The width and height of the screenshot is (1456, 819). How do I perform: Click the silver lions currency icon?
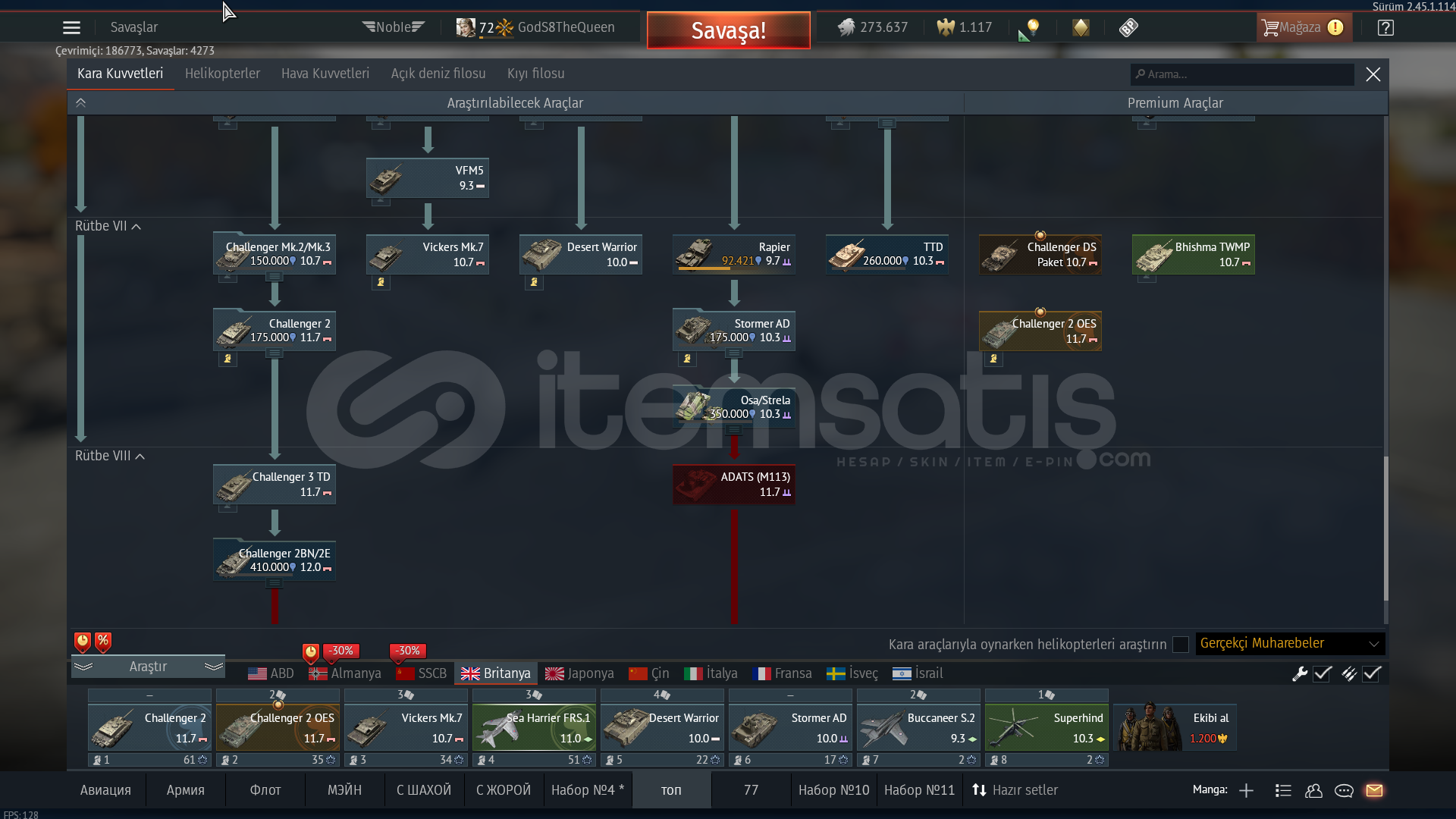846,28
